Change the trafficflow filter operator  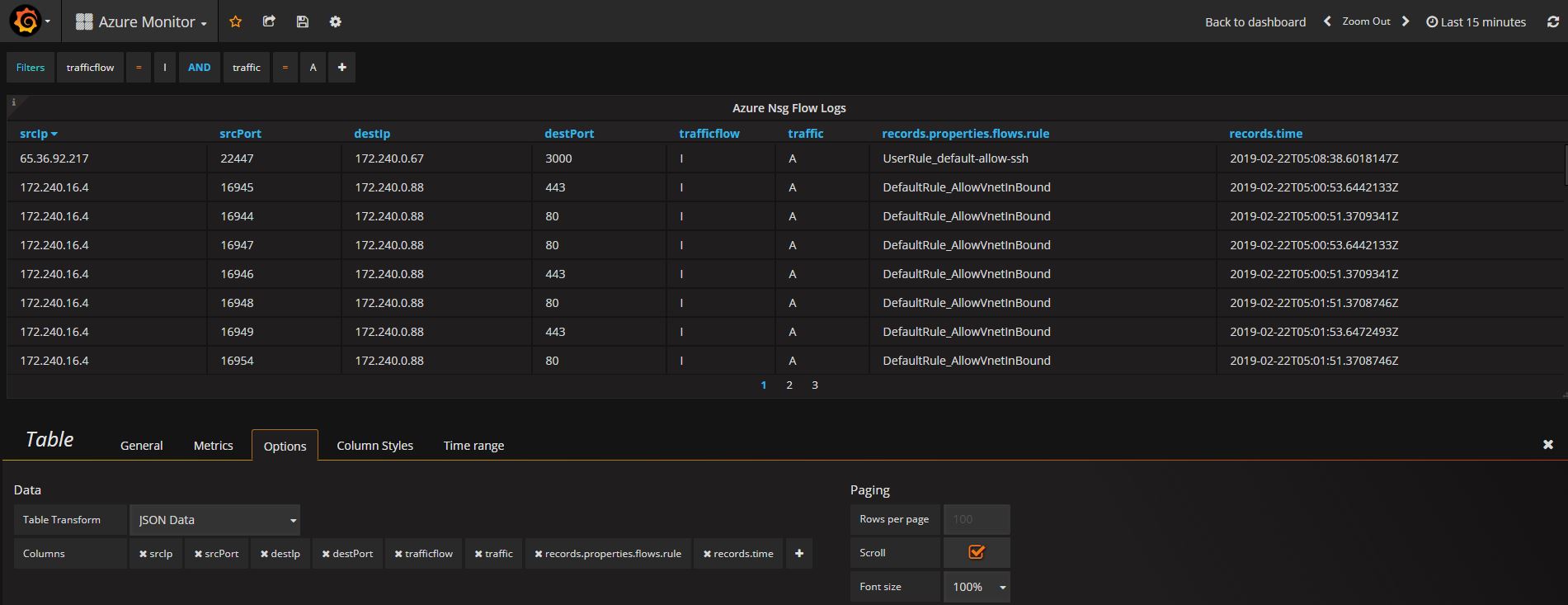[139, 68]
